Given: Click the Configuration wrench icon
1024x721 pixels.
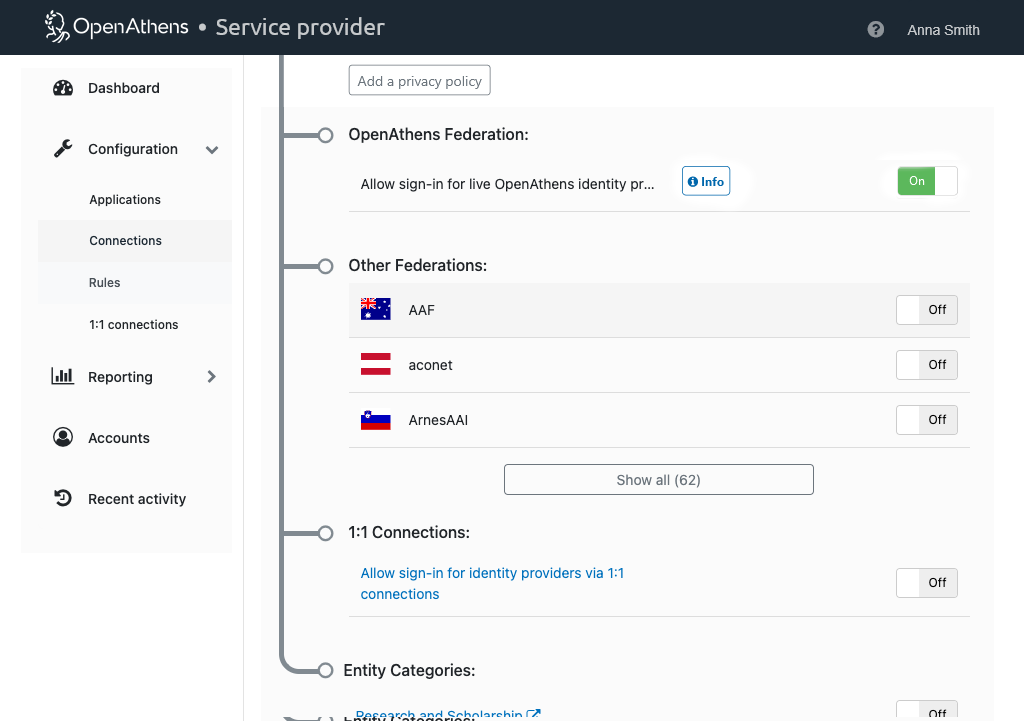Looking at the screenshot, I should click(x=63, y=149).
